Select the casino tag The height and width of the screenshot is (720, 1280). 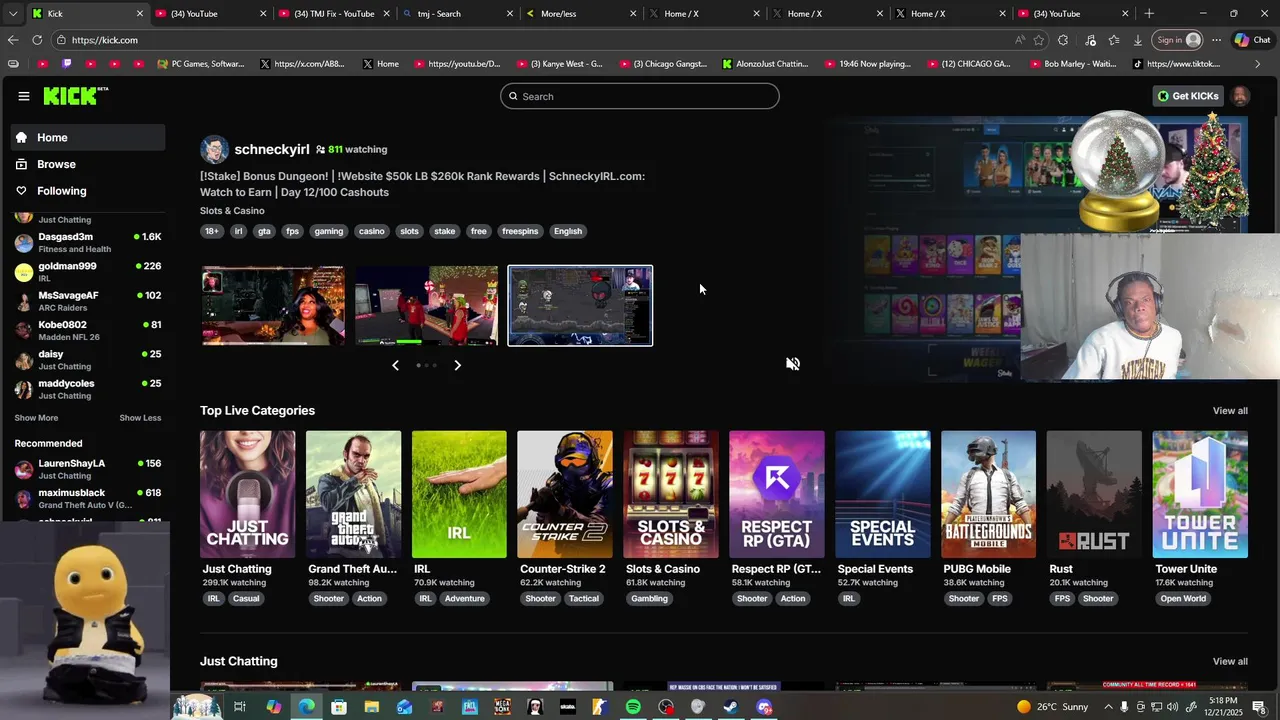point(372,231)
